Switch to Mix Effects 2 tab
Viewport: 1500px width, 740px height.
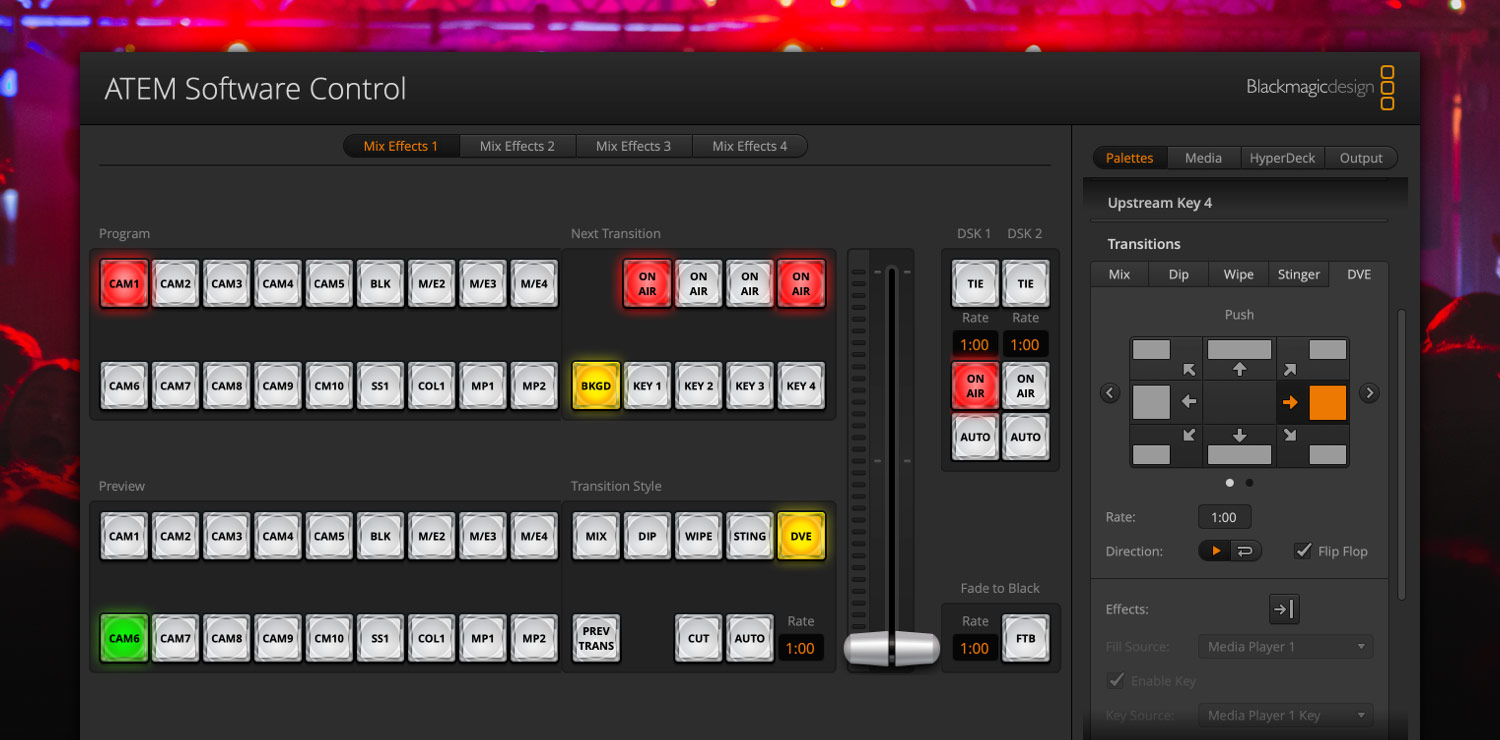coord(517,146)
